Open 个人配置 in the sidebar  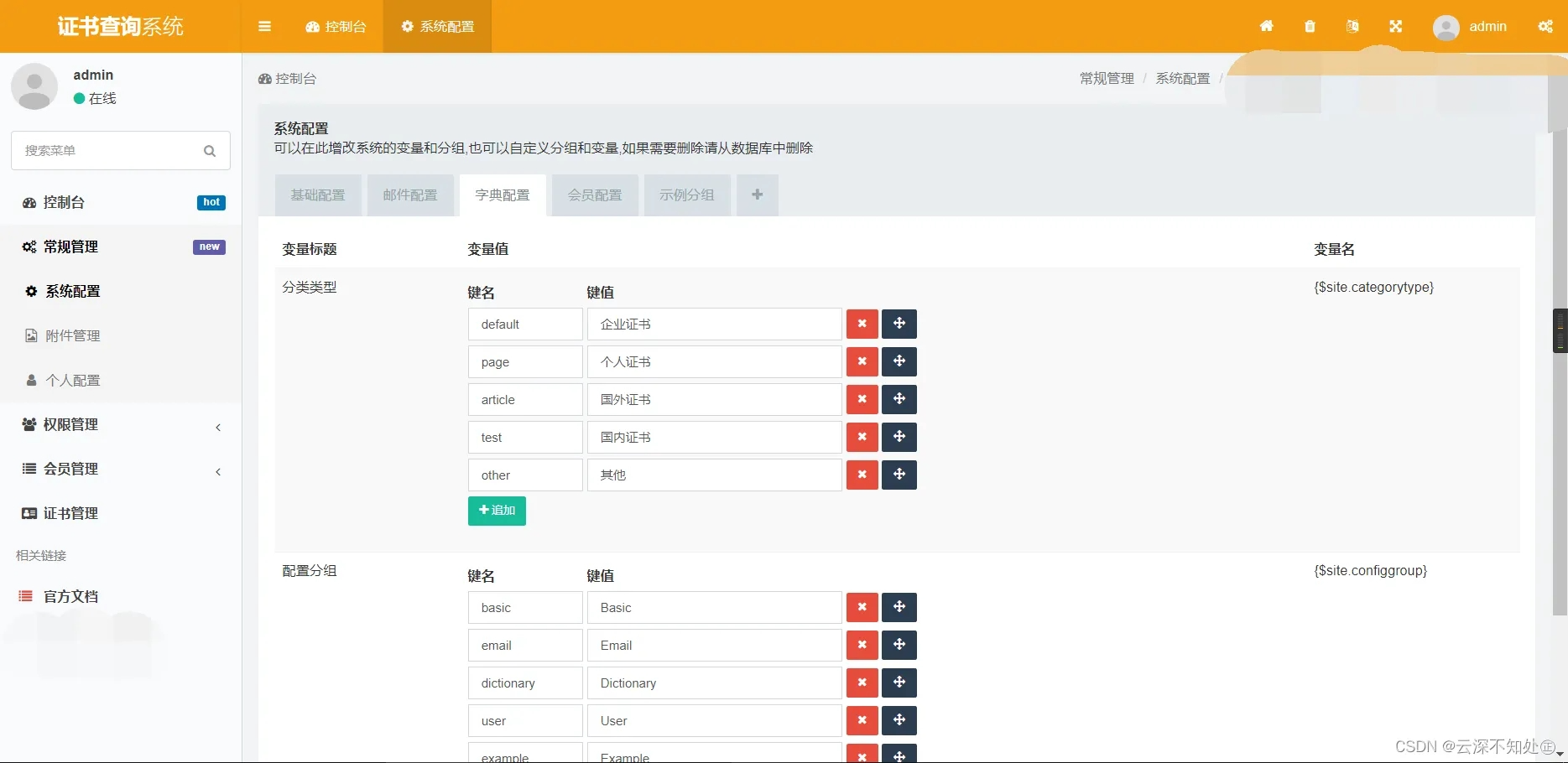[121, 380]
